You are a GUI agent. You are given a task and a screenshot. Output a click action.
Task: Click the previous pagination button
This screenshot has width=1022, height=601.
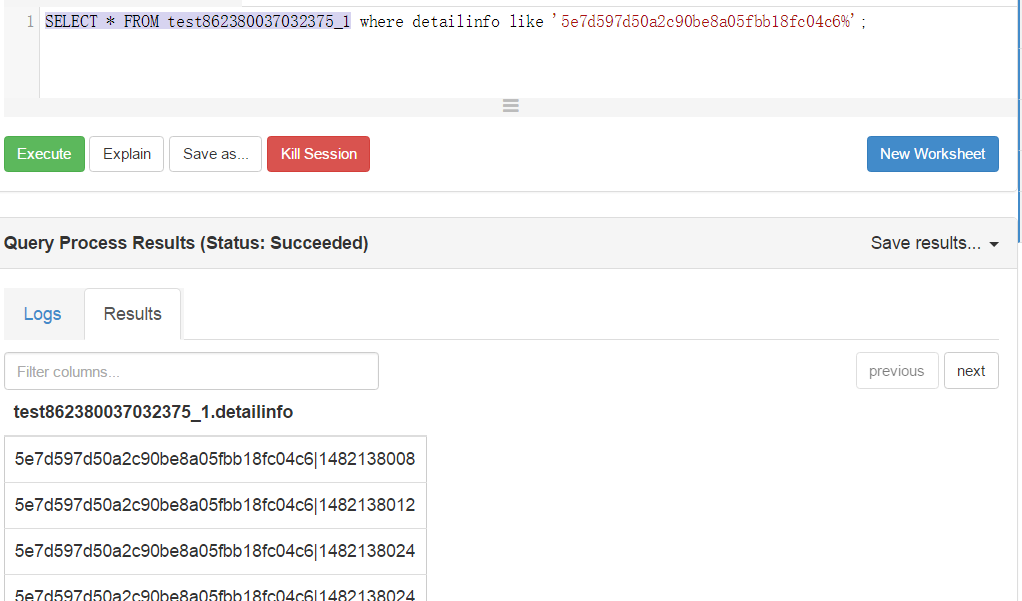point(896,370)
